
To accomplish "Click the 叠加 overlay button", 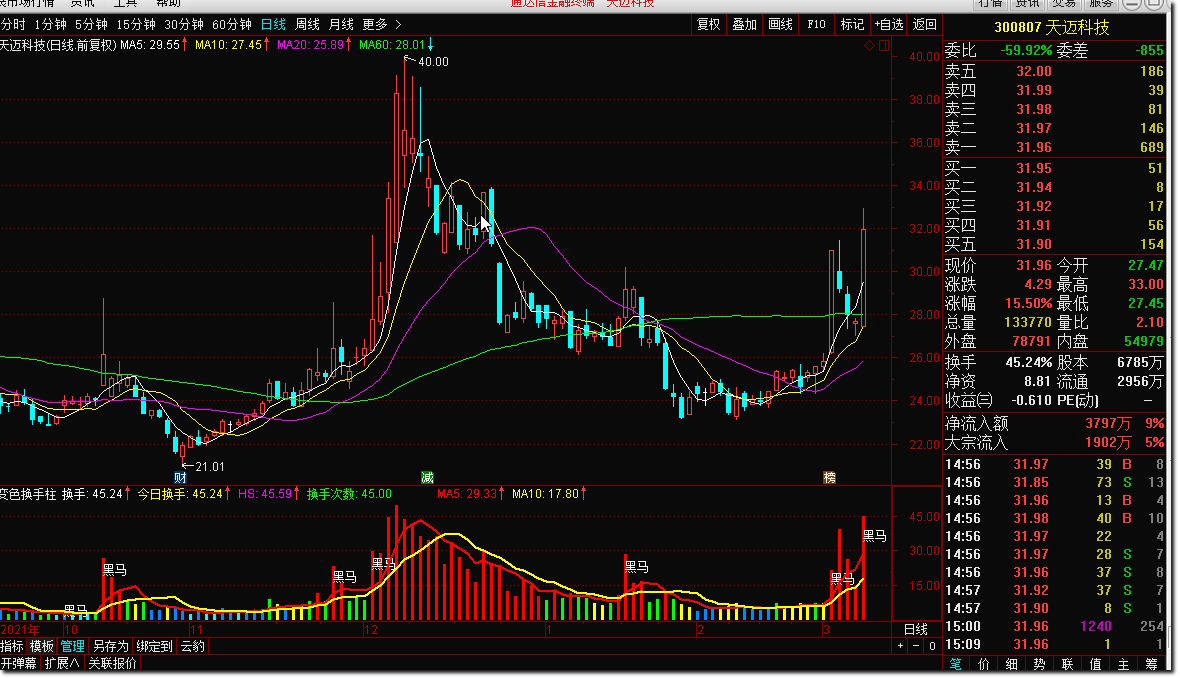I will click(744, 25).
